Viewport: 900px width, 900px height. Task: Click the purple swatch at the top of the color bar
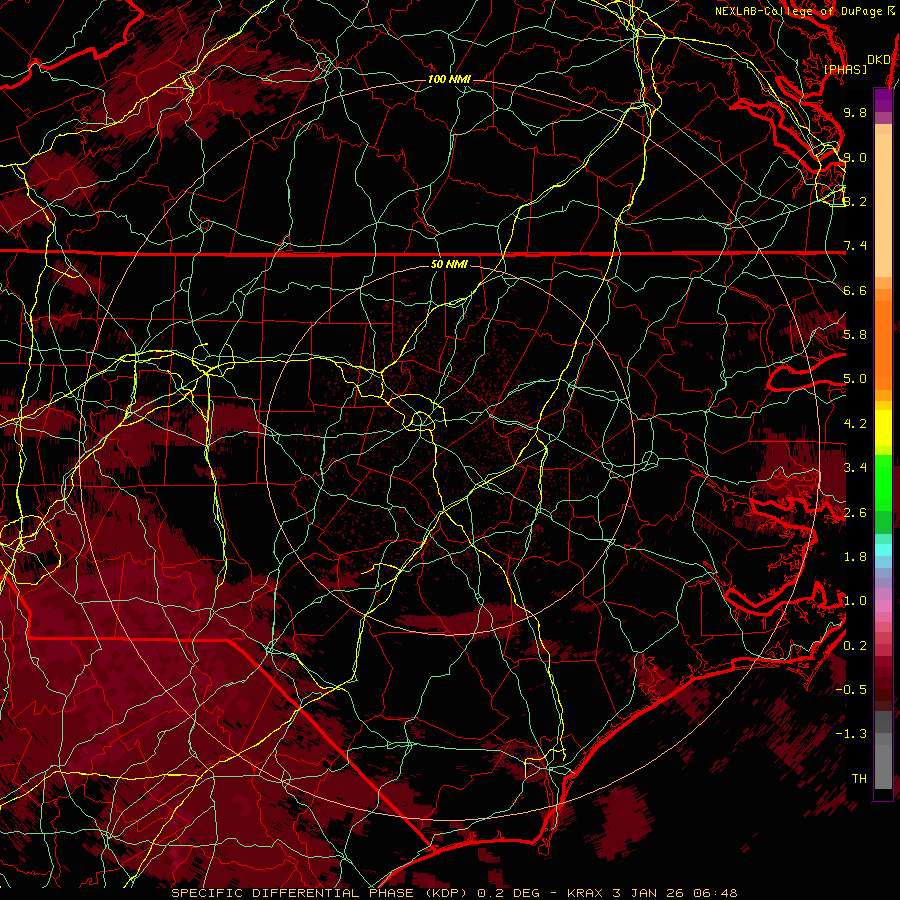(x=883, y=100)
